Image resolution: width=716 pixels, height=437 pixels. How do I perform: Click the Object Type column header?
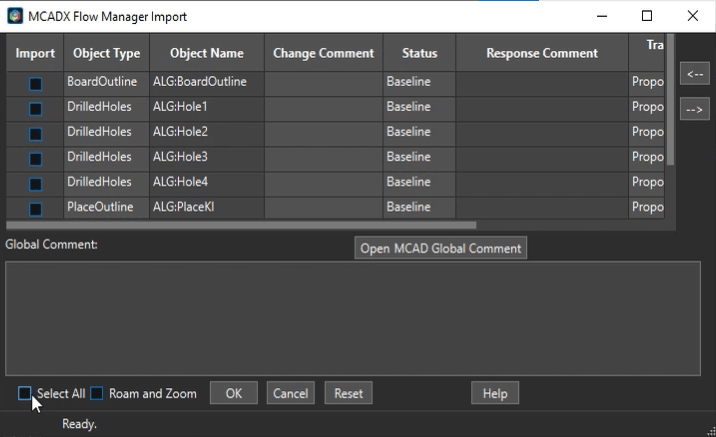pyautogui.click(x=106, y=53)
